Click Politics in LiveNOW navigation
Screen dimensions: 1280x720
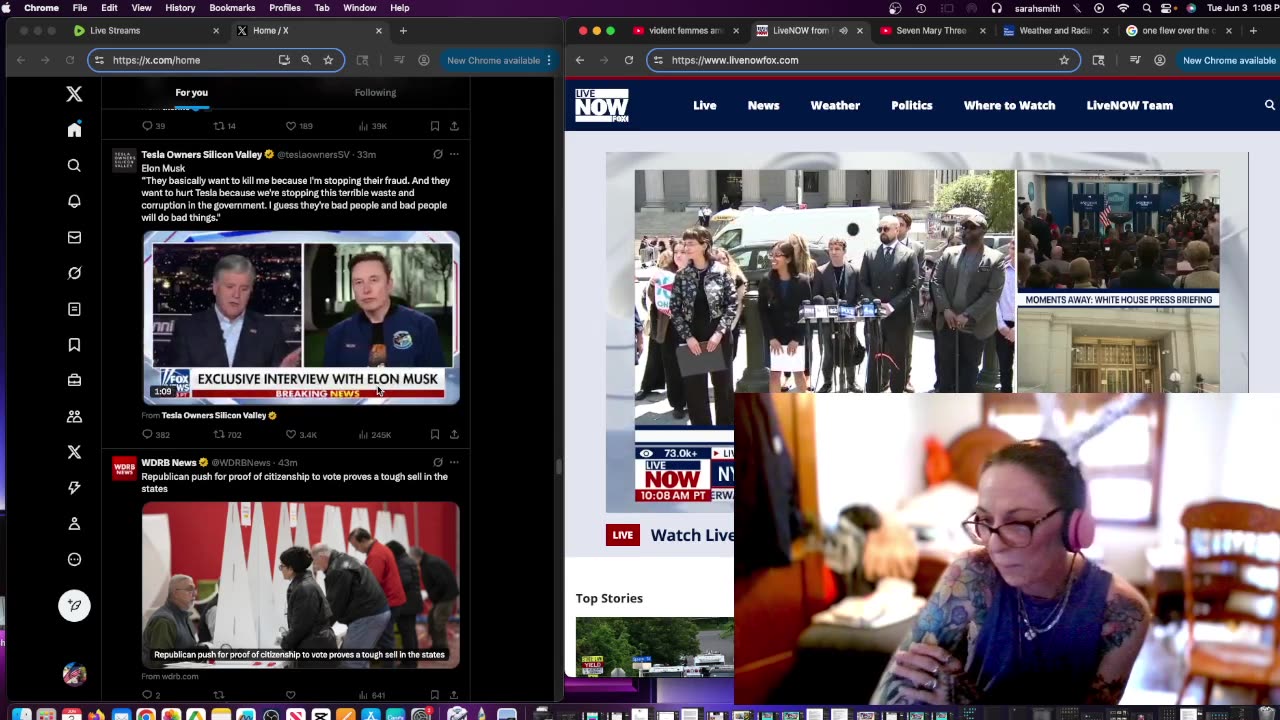[x=912, y=105]
